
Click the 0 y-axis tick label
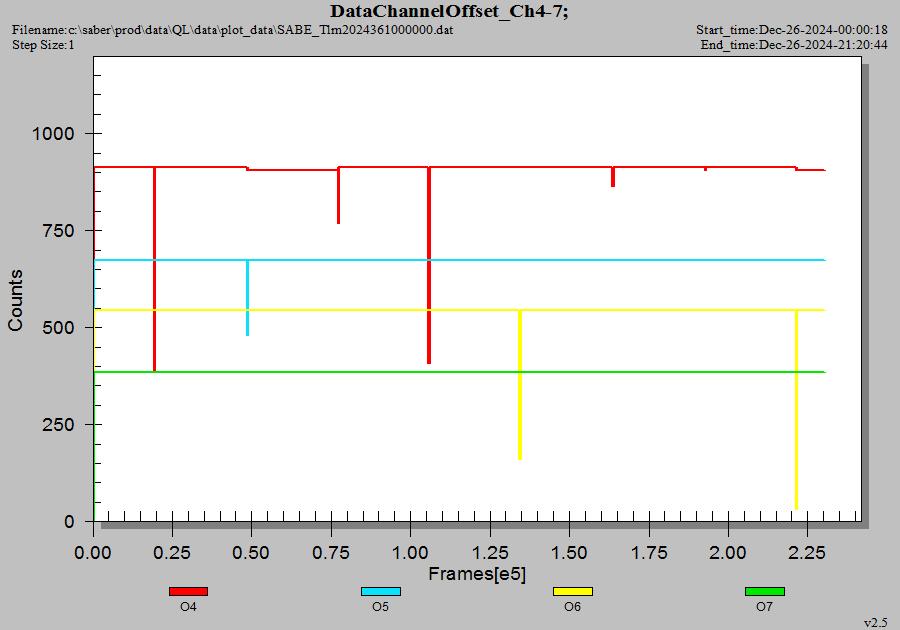[x=69, y=522]
